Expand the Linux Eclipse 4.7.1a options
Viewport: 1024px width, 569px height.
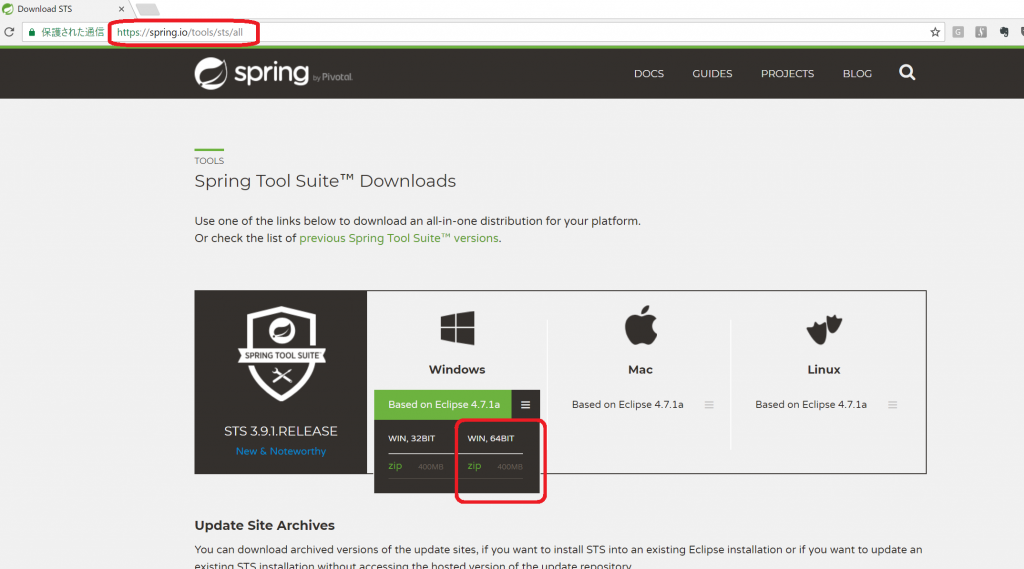coord(892,405)
